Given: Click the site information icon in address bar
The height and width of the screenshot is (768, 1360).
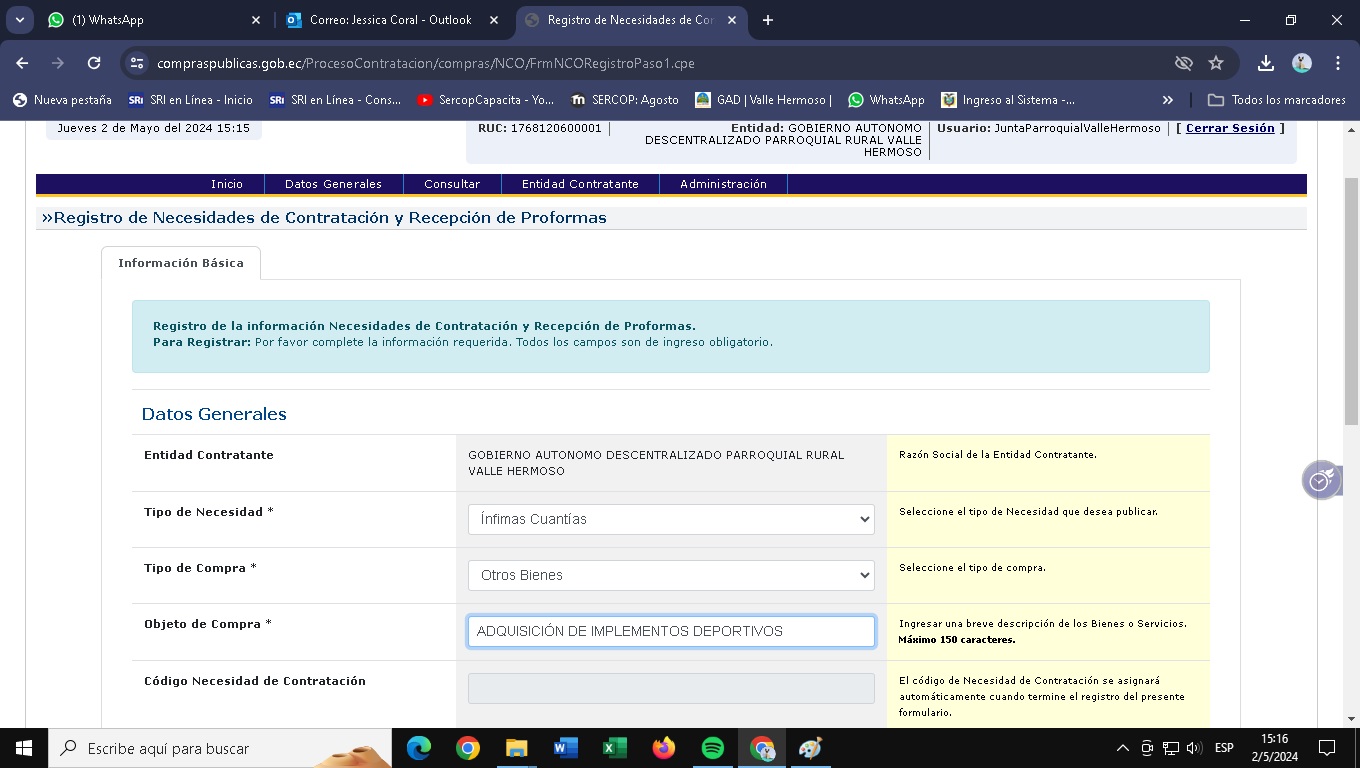Looking at the screenshot, I should [x=137, y=63].
